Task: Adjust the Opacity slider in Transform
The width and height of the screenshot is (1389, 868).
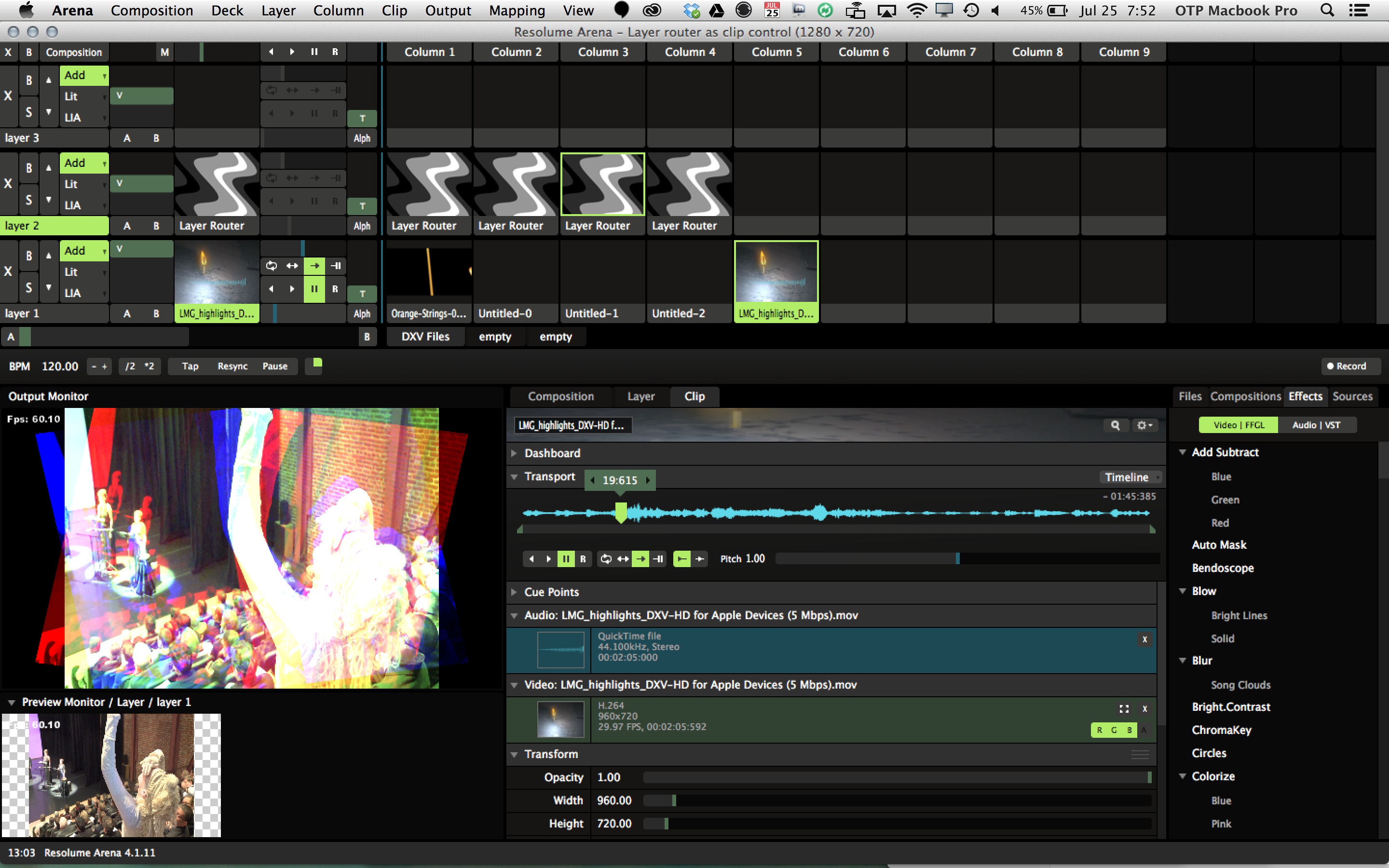Action: coord(896,777)
